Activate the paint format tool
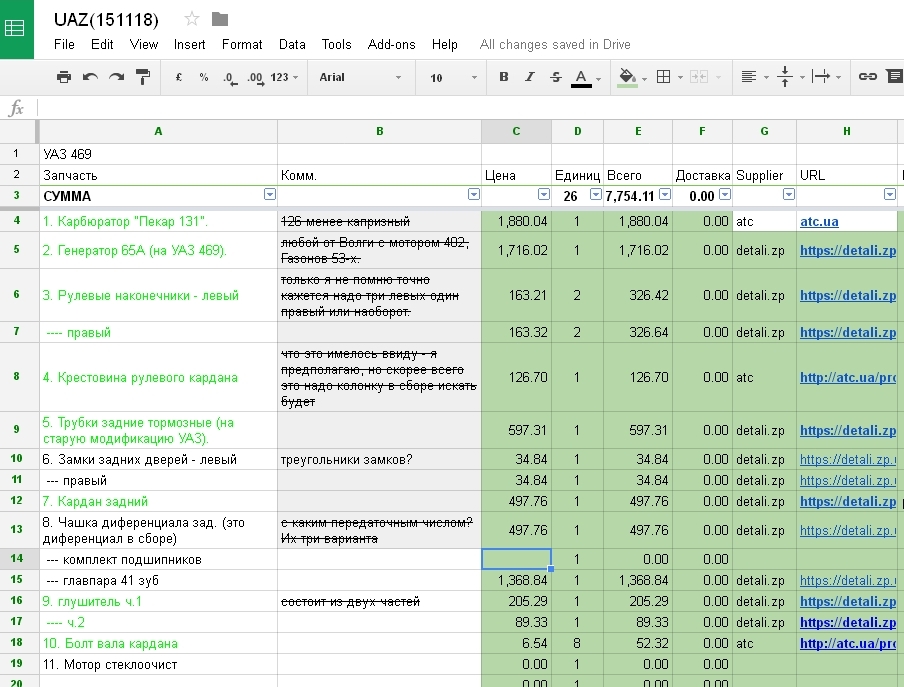This screenshot has height=687, width=904. click(143, 77)
